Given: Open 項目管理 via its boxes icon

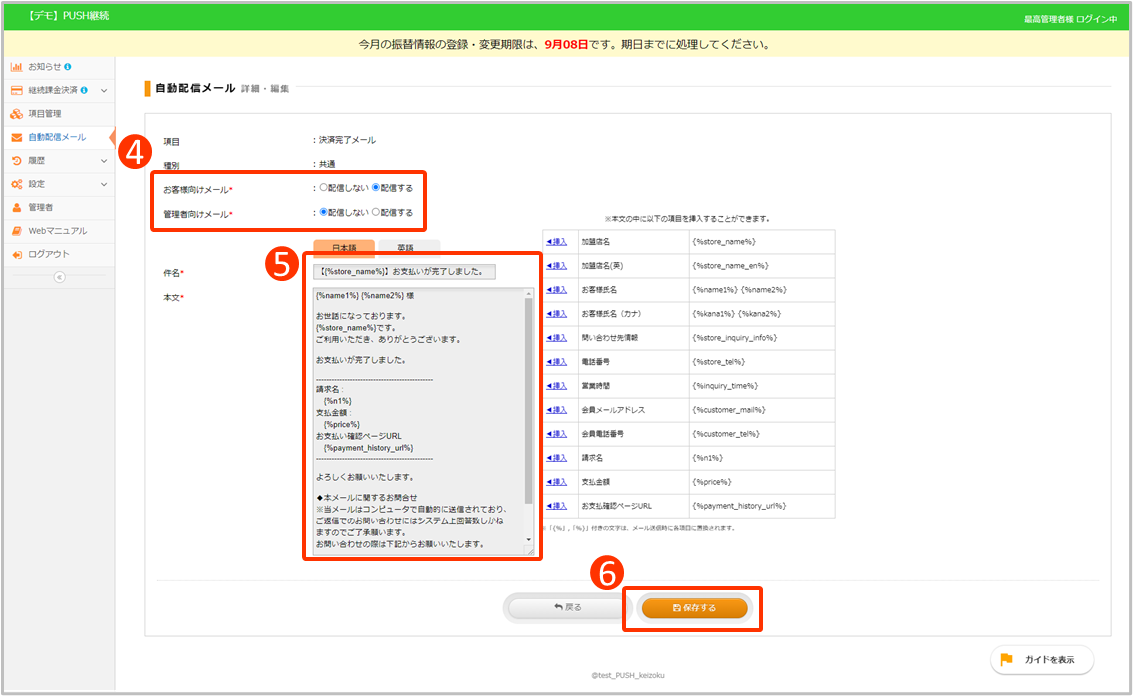Looking at the screenshot, I should point(16,114).
